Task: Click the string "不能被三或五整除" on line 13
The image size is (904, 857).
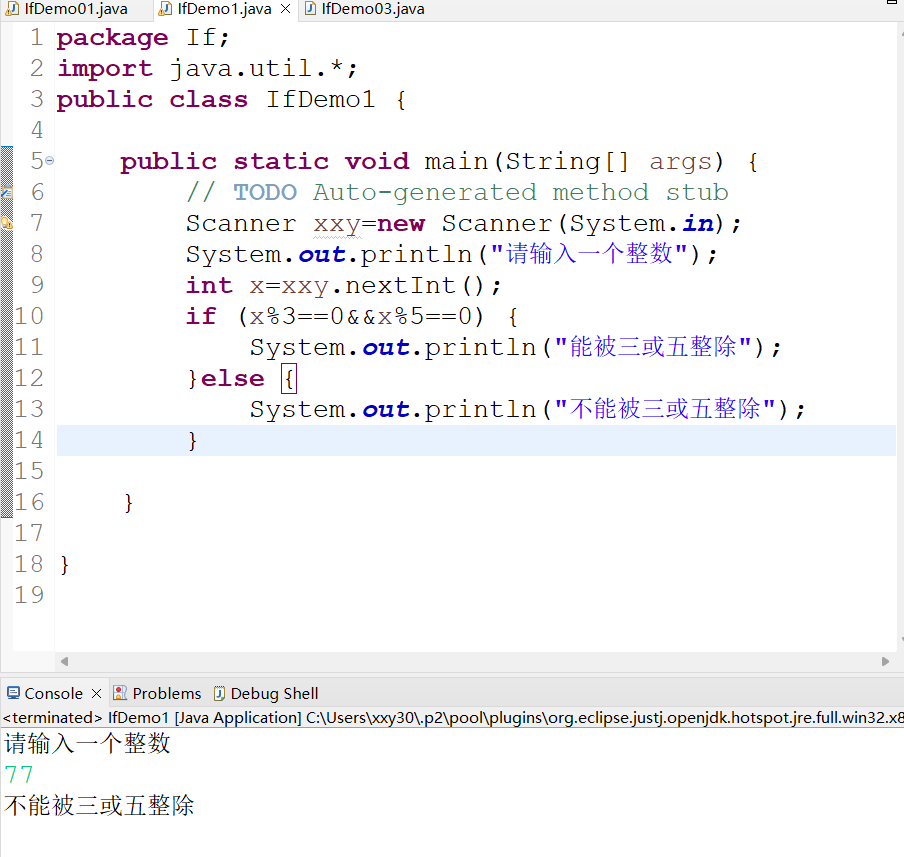Action: tap(665, 409)
